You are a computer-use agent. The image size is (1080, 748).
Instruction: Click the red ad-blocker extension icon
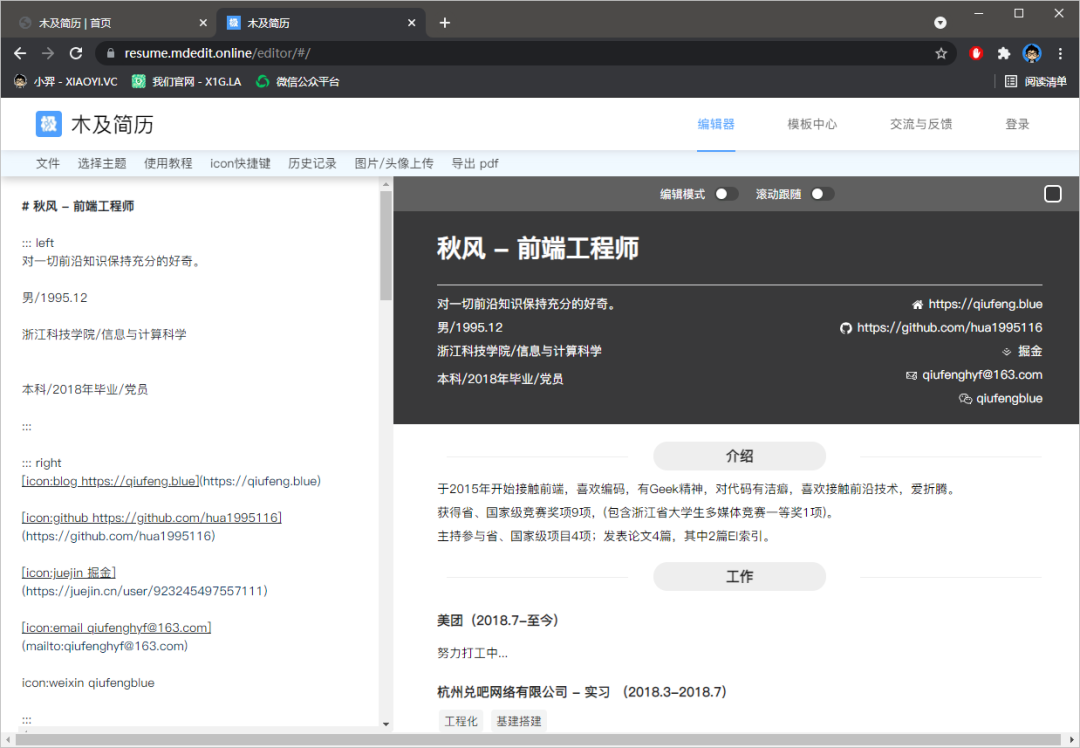(x=976, y=53)
